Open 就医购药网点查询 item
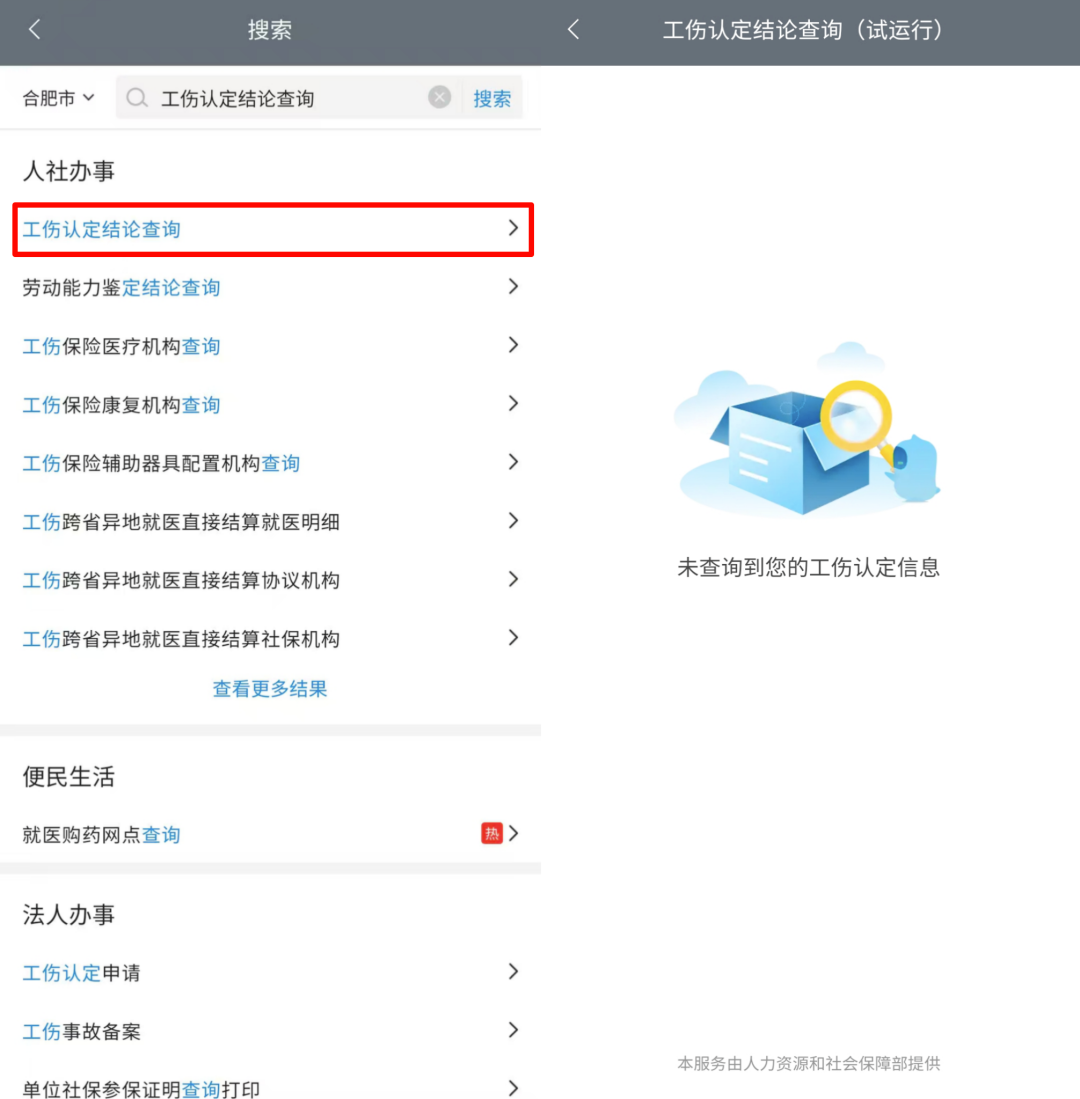1080x1099 pixels. (271, 834)
